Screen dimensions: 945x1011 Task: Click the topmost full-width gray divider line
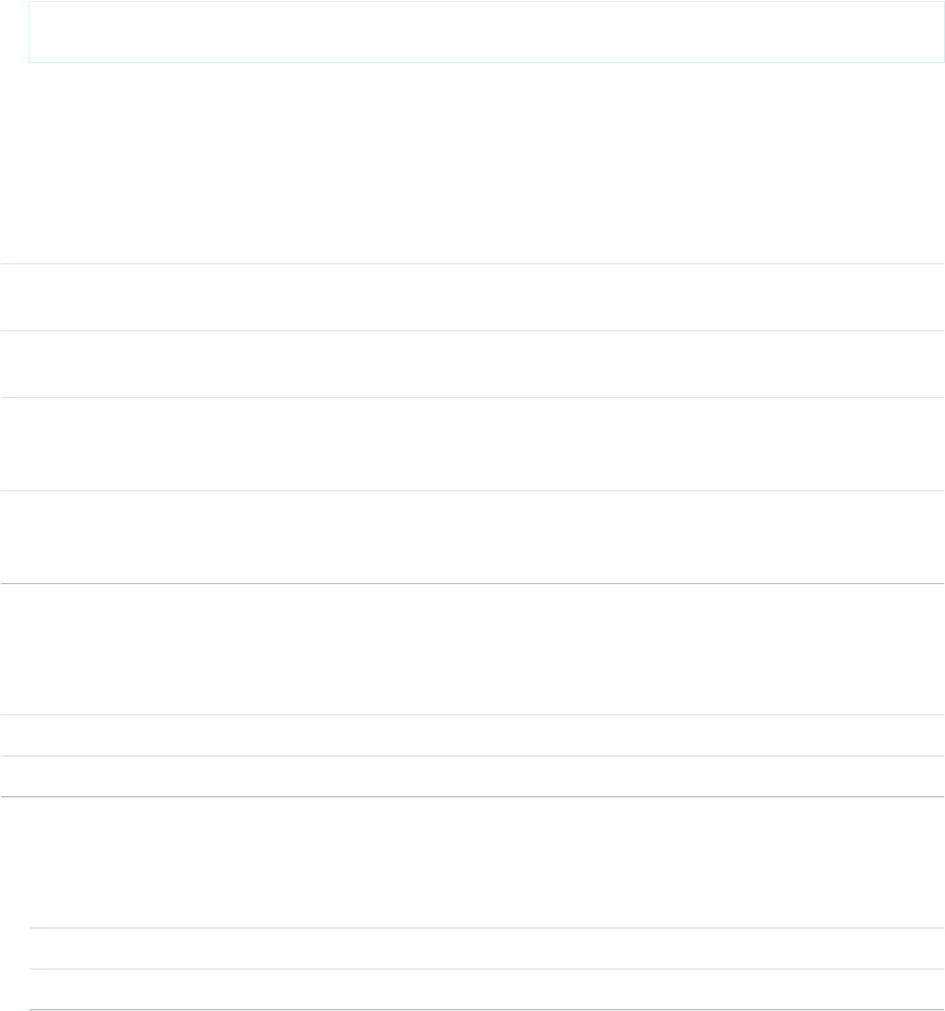472,264
